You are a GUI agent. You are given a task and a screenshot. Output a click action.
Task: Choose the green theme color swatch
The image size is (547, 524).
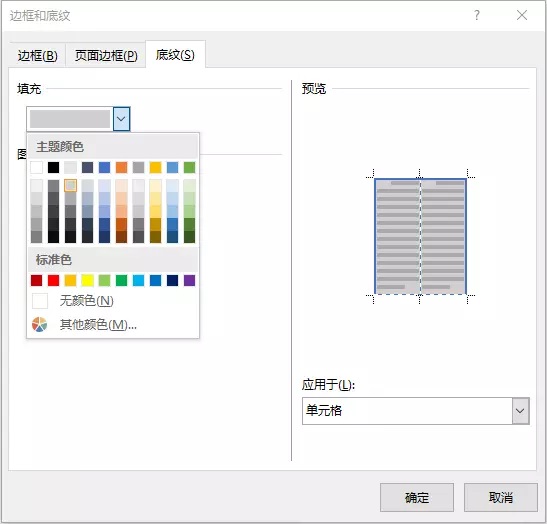[x=189, y=167]
